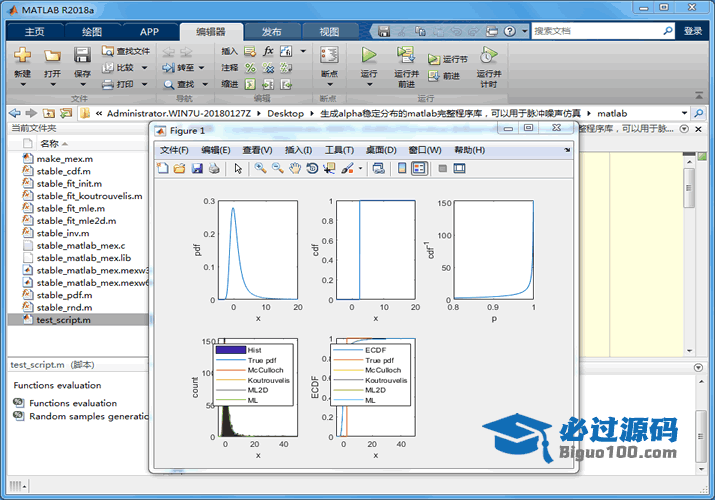The image size is (715, 500).
Task: Click the Breakpoints (断点) icon
Action: click(x=329, y=55)
